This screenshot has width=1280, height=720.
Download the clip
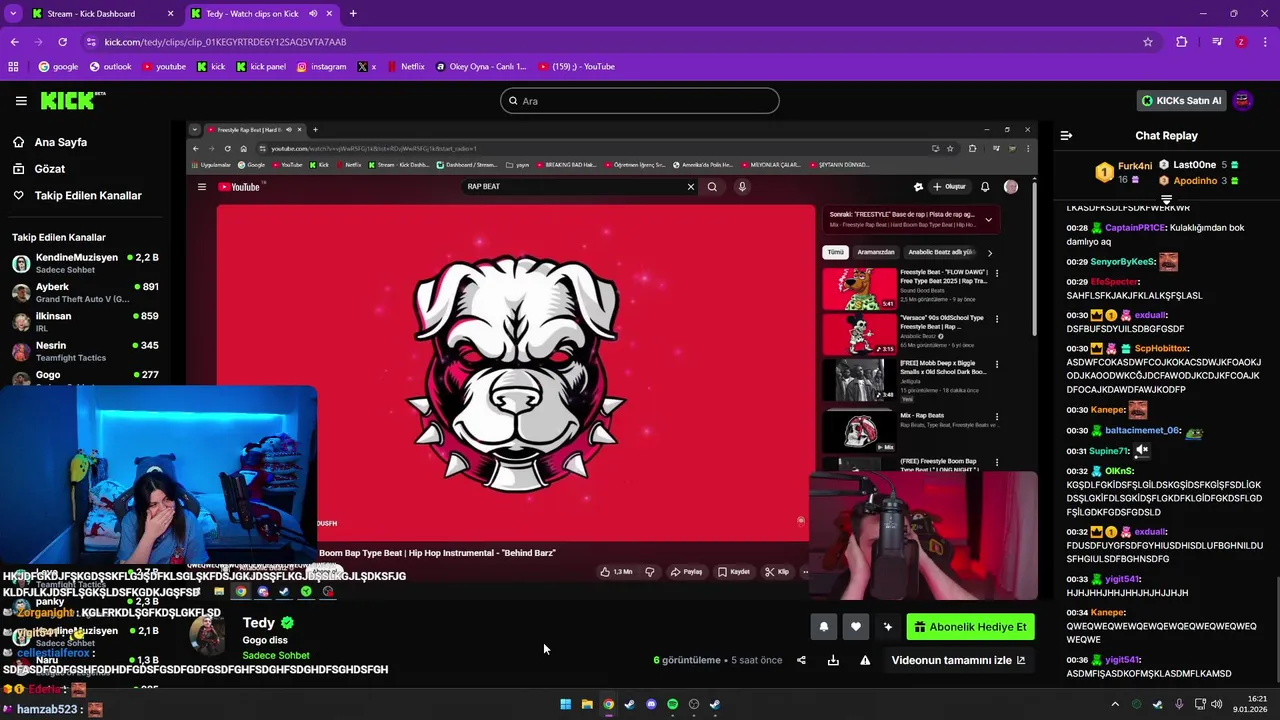[x=833, y=660]
